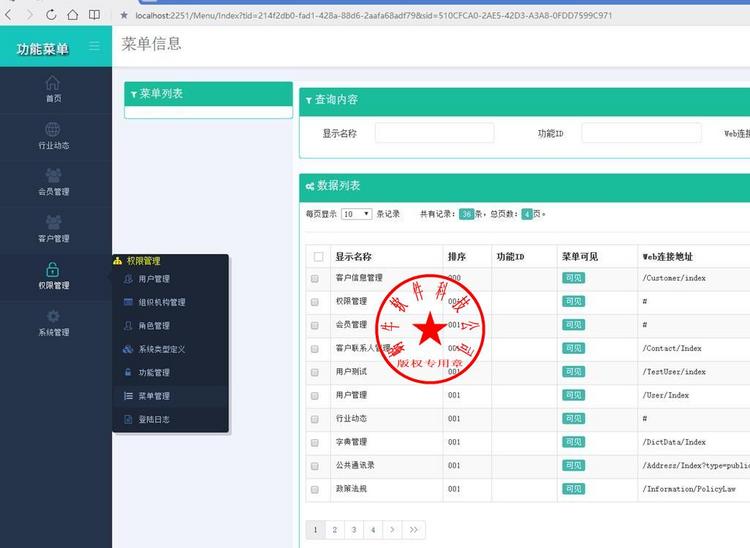
Task: Click 功能管理 lock icon in submenu
Action: click(128, 372)
